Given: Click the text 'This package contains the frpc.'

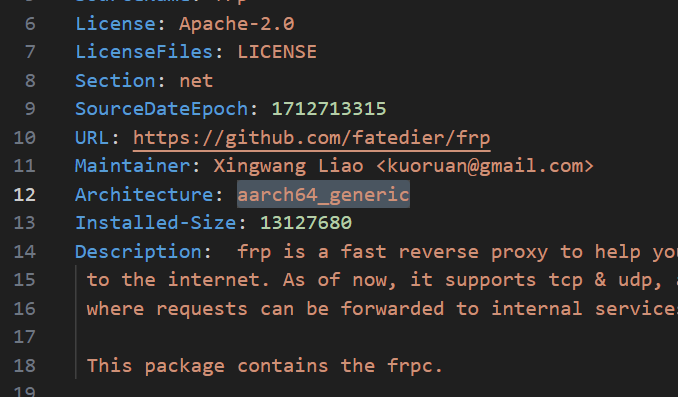Looking at the screenshot, I should click(265, 366).
